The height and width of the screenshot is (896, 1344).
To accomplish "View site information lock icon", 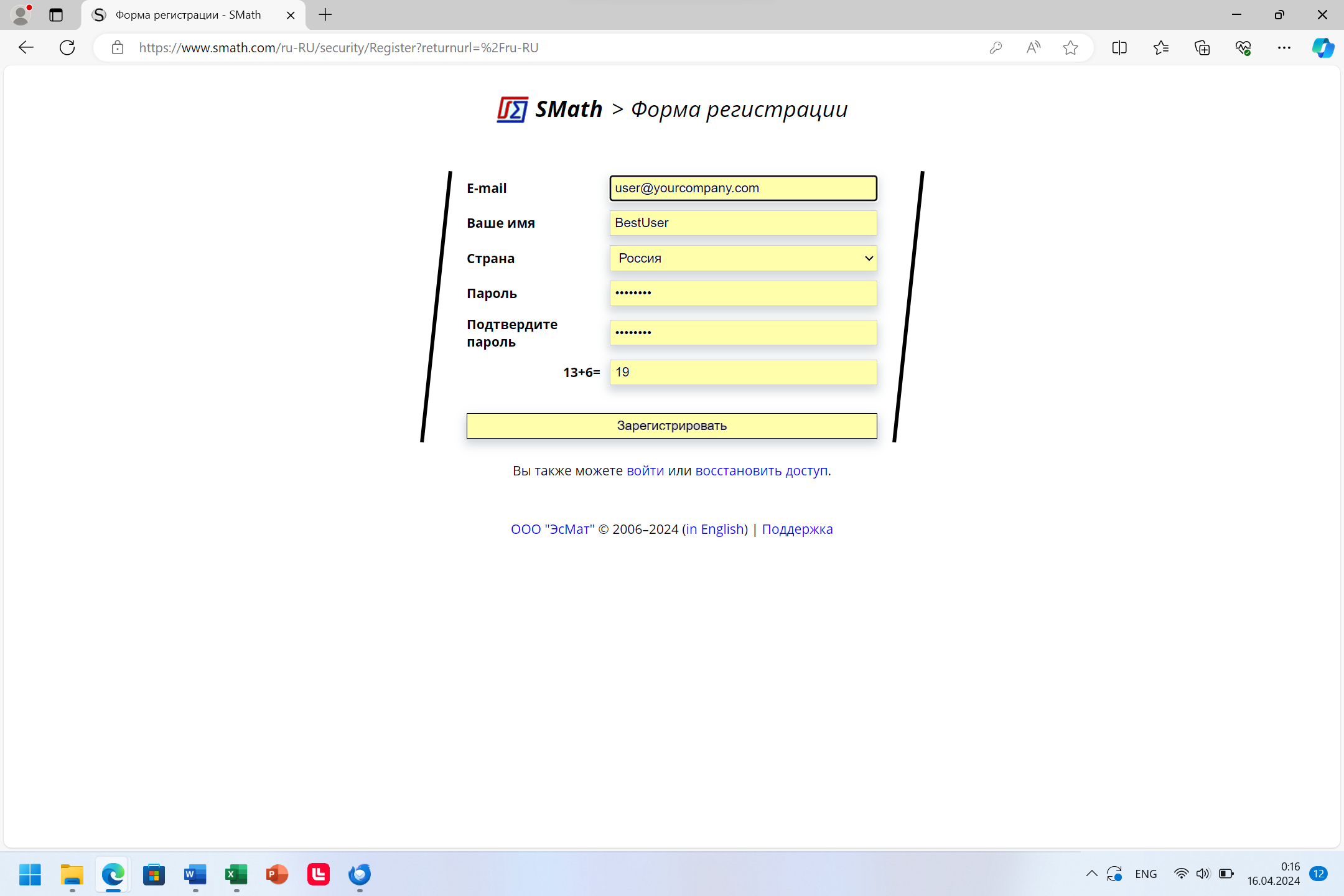I will [118, 47].
